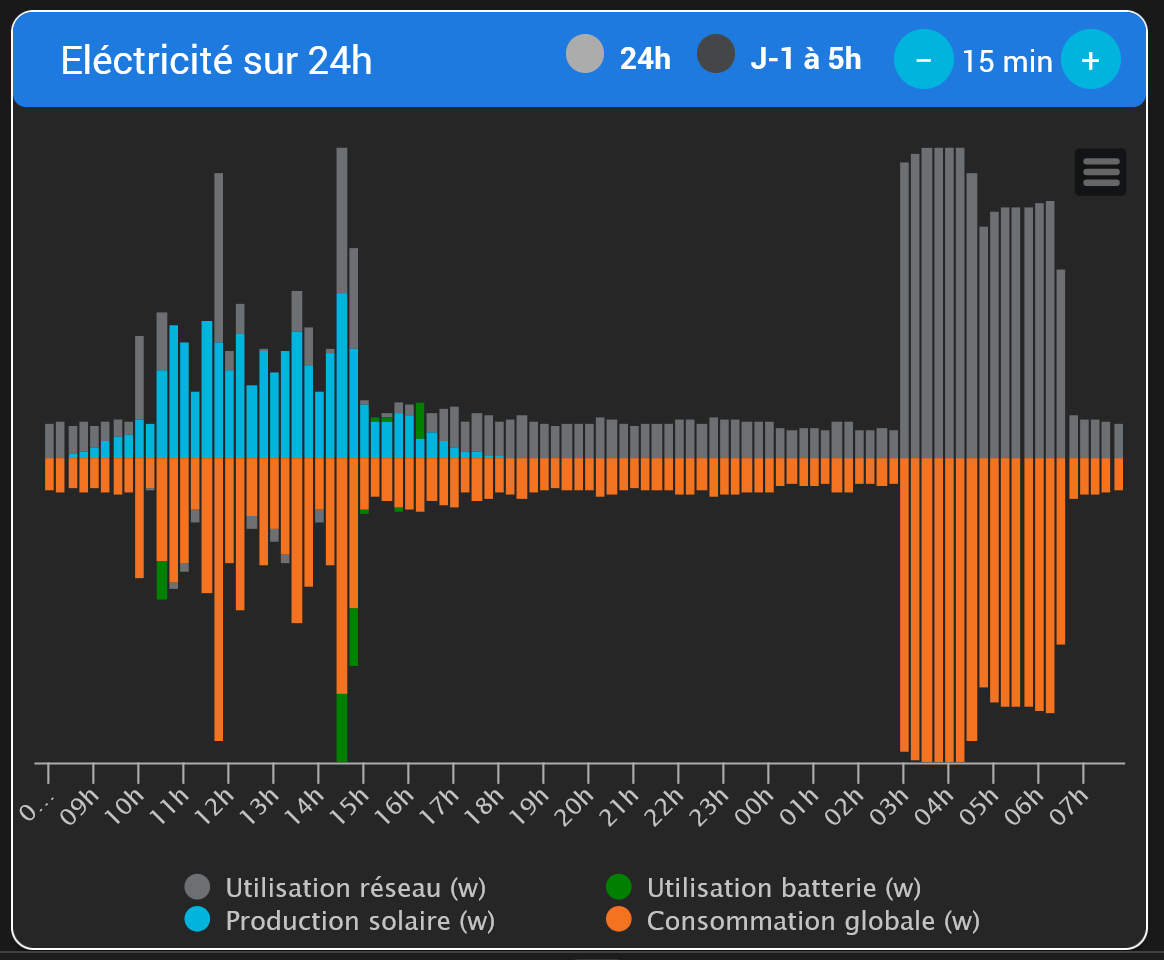Viewport: 1164px width, 960px height.
Task: Click the Eléctricité sur 24h title
Action: 216,60
